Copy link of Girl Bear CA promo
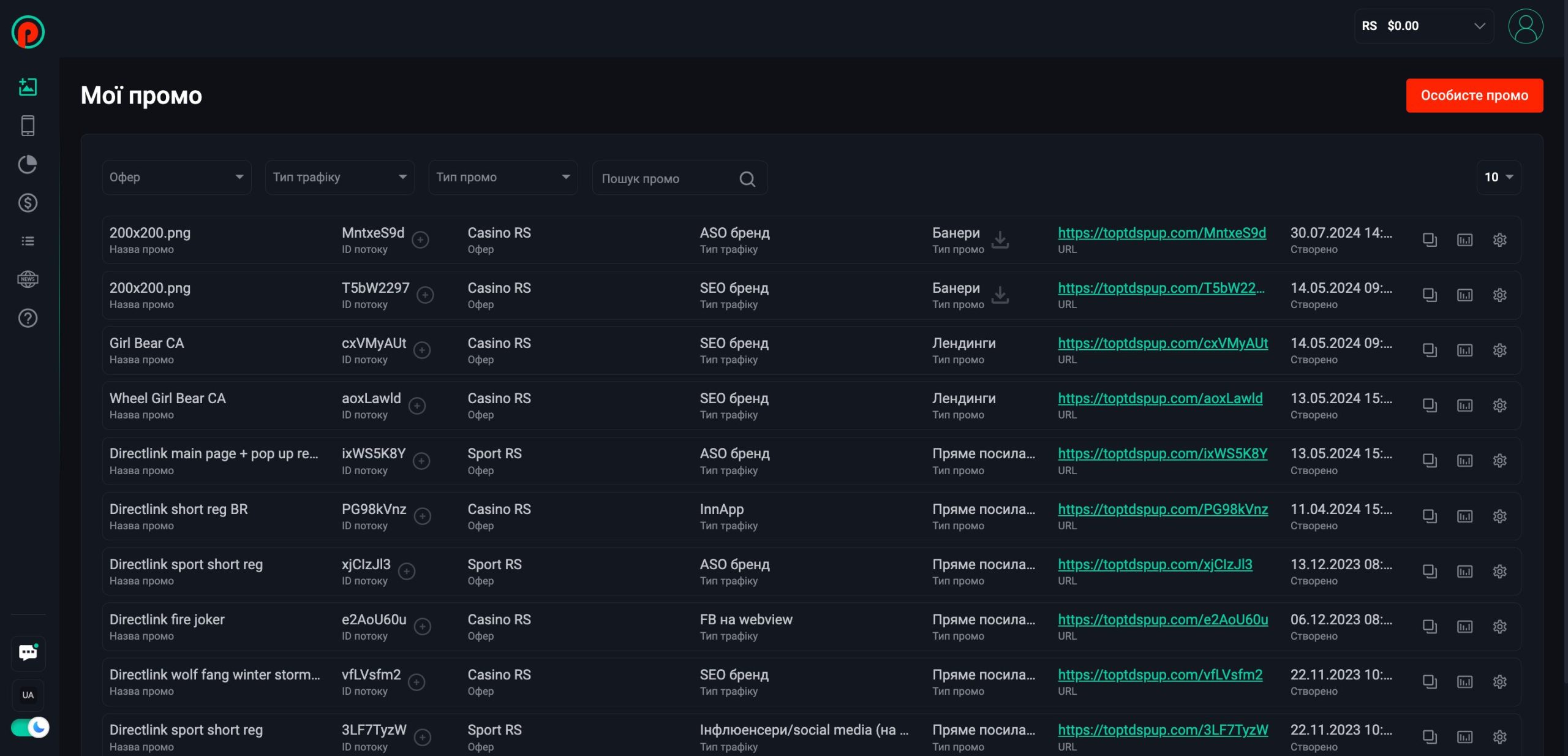The height and width of the screenshot is (756, 1568). [x=1429, y=350]
